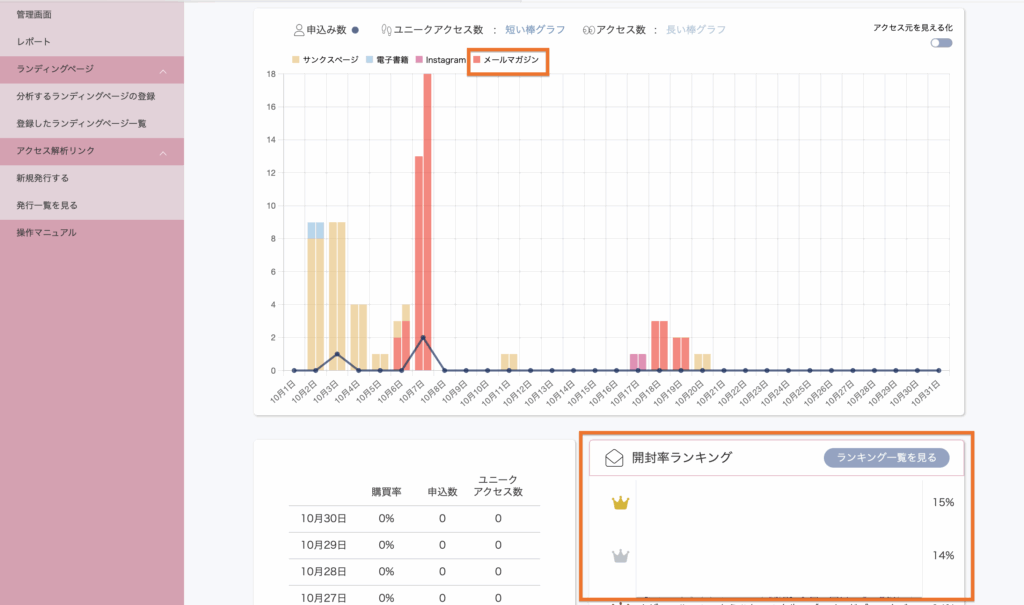This screenshot has width=1024, height=605.
Task: Click the gold crown rank icon
Action: click(x=620, y=503)
